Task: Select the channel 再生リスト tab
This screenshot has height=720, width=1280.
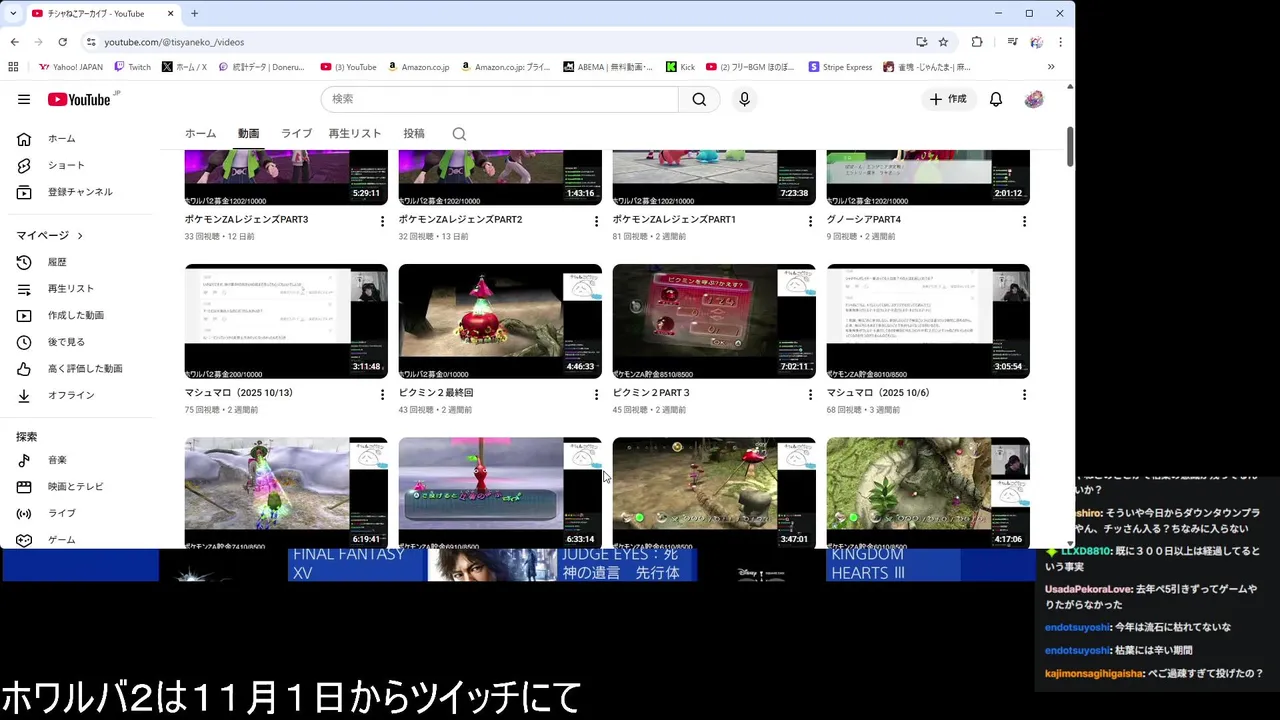Action: click(x=355, y=133)
